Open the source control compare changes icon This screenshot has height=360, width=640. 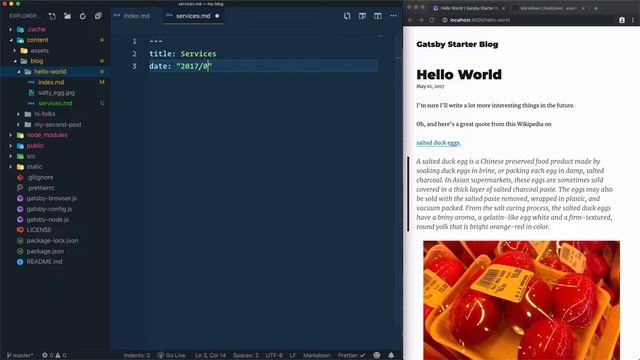347,16
